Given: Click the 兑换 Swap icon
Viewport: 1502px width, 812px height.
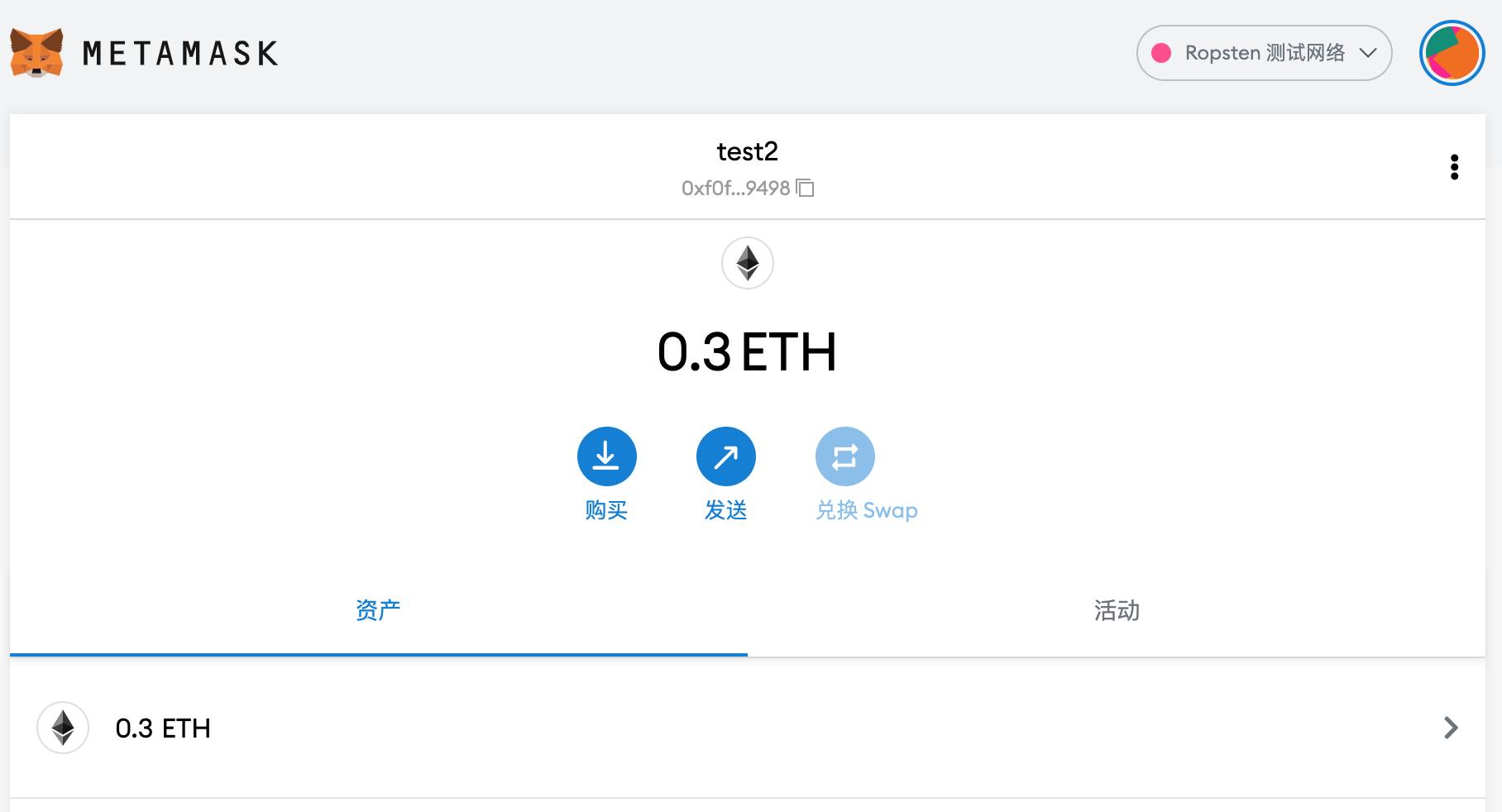Looking at the screenshot, I should click(x=844, y=456).
